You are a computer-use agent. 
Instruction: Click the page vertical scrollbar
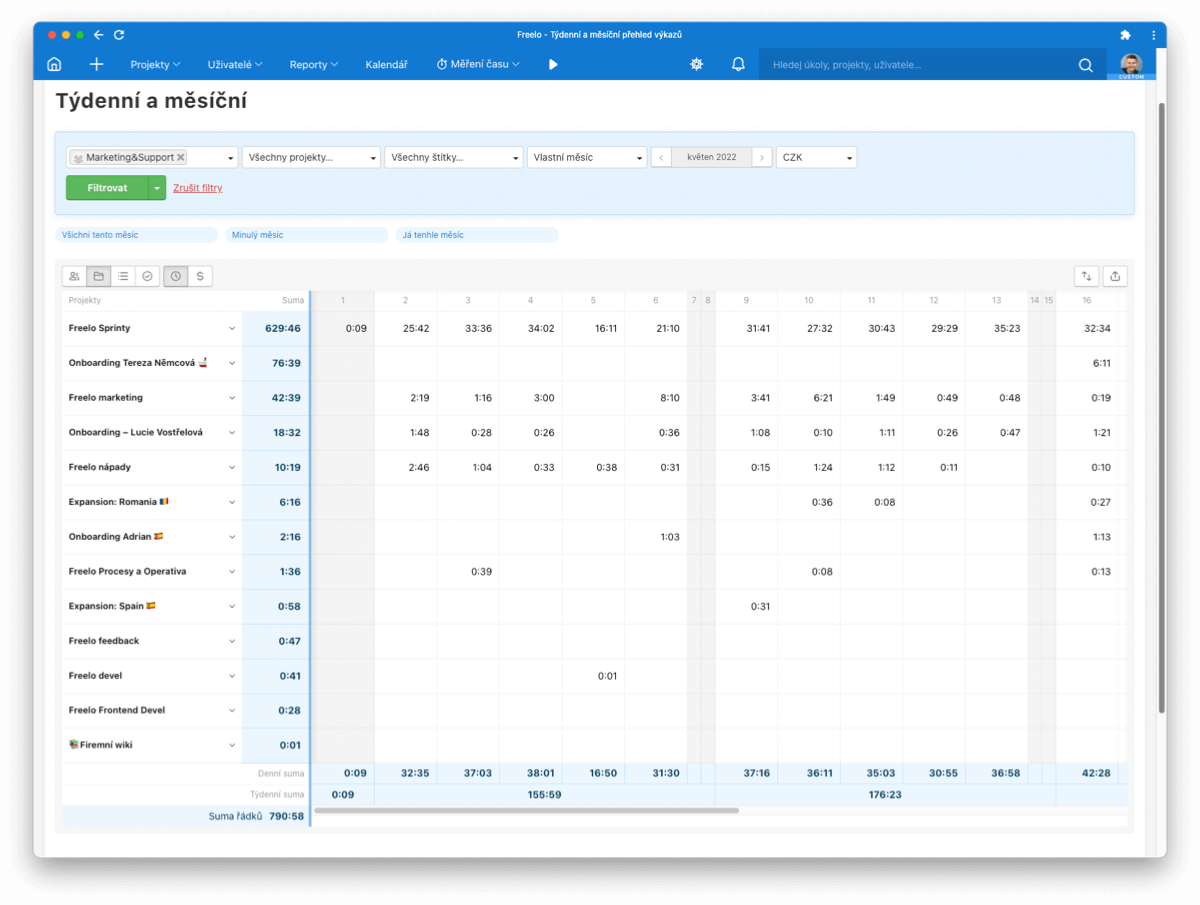tap(1161, 408)
